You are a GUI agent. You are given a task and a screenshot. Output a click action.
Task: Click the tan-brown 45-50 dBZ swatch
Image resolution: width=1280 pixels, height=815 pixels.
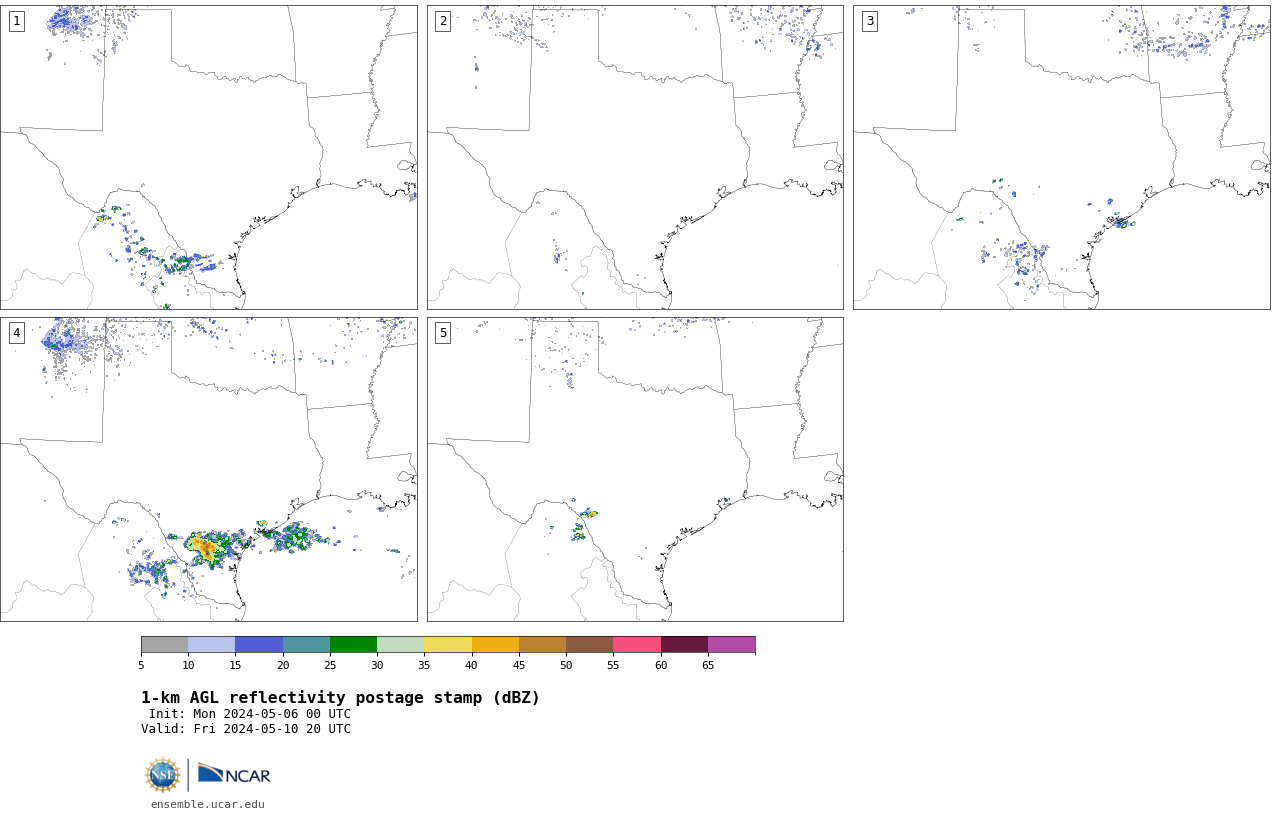click(x=542, y=644)
